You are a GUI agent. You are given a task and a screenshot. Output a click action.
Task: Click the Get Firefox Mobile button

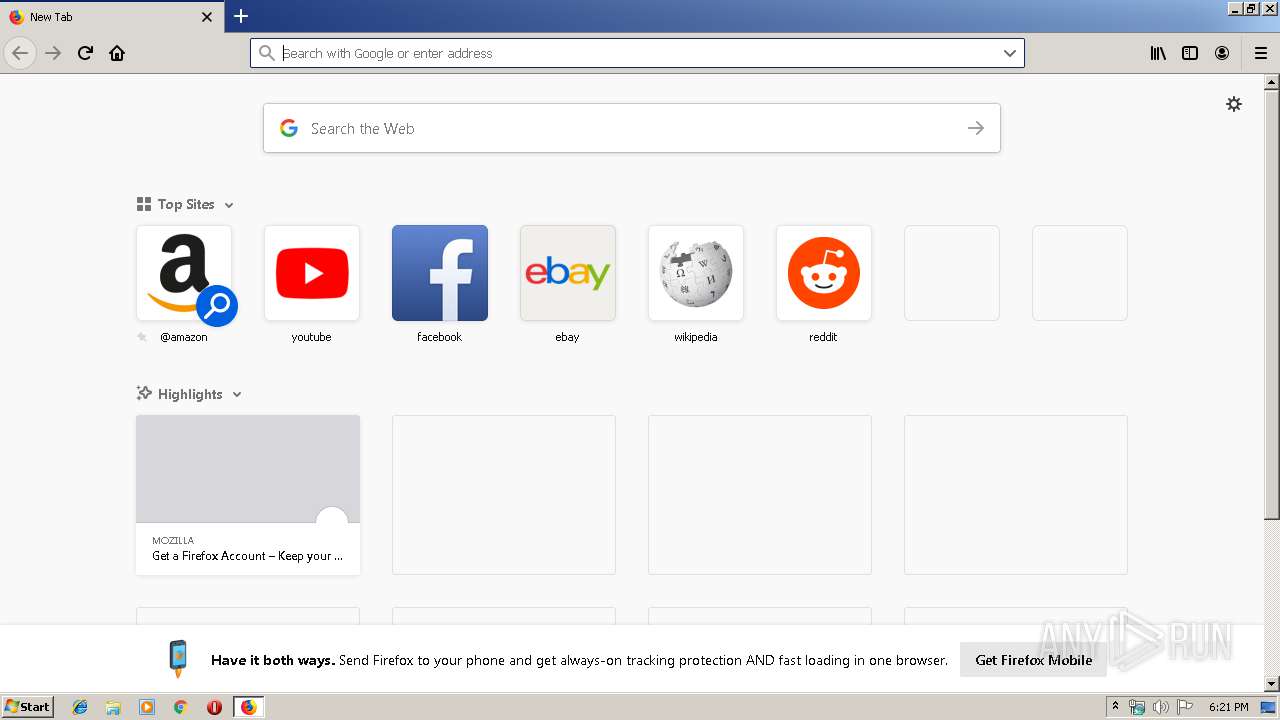1034,660
